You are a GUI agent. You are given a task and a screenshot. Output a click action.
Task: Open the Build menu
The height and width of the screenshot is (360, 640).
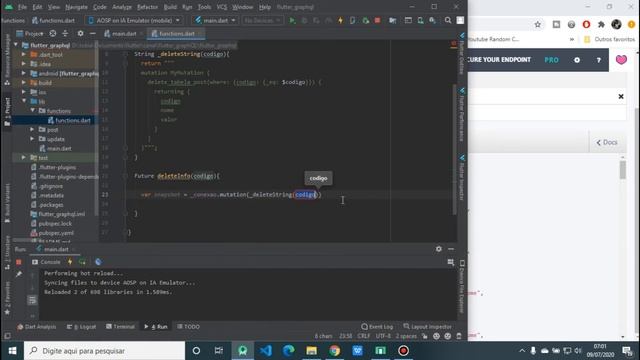170,7
